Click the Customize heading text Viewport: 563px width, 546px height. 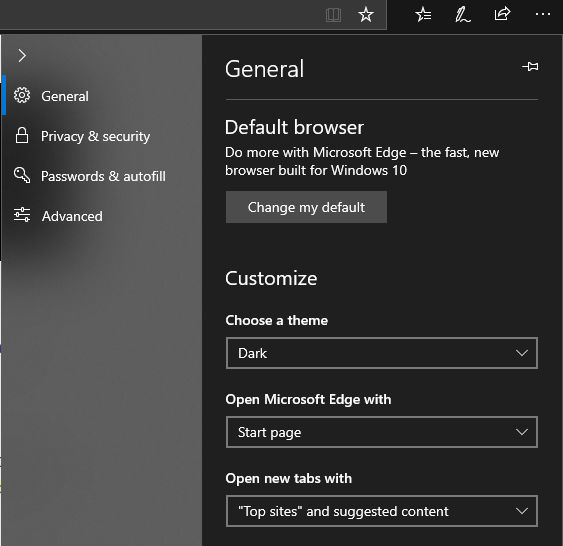(271, 278)
